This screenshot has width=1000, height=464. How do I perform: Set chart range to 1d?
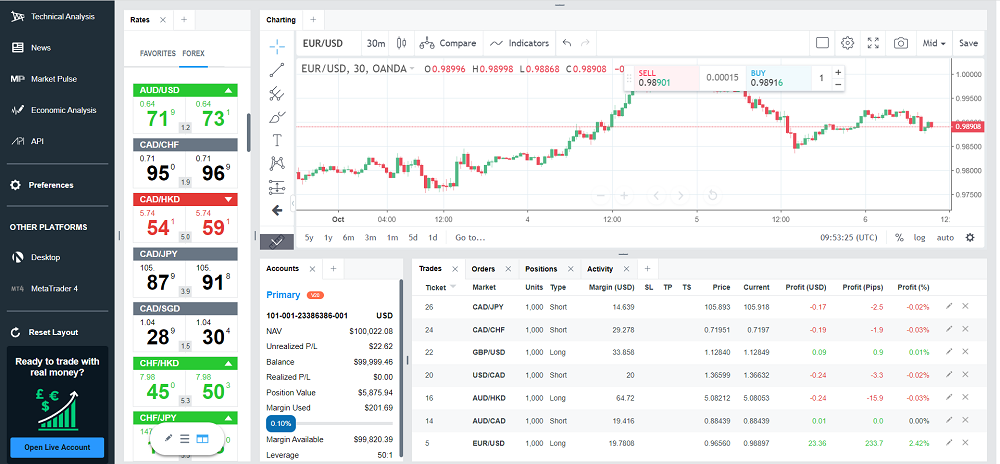[432, 238]
